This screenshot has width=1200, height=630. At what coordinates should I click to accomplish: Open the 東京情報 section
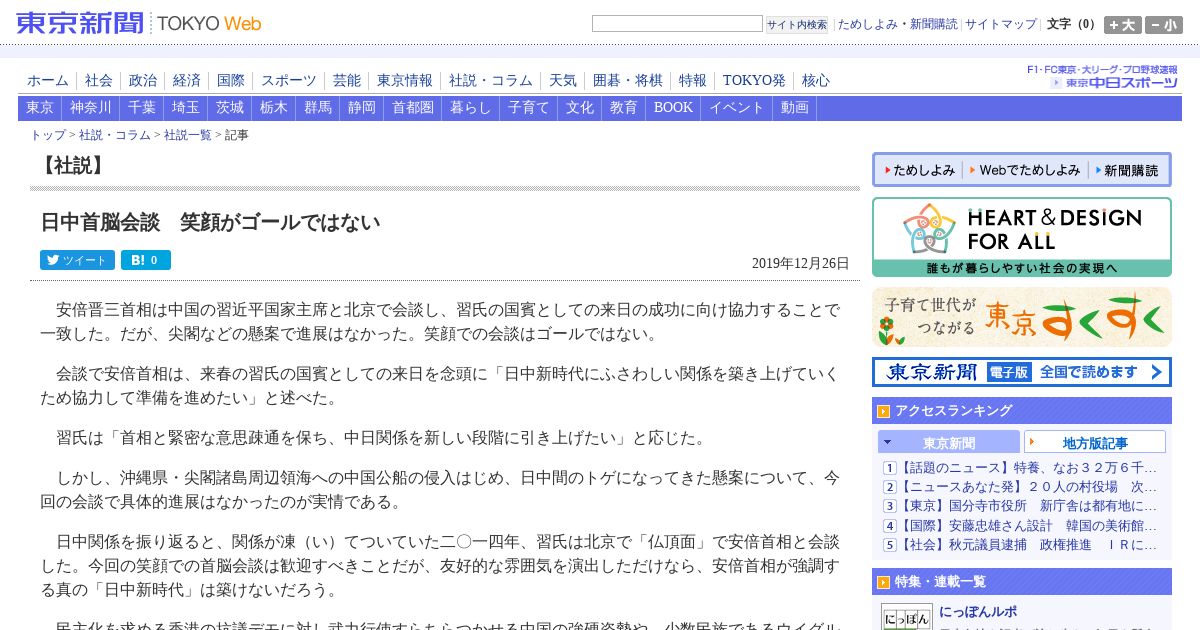click(x=405, y=80)
